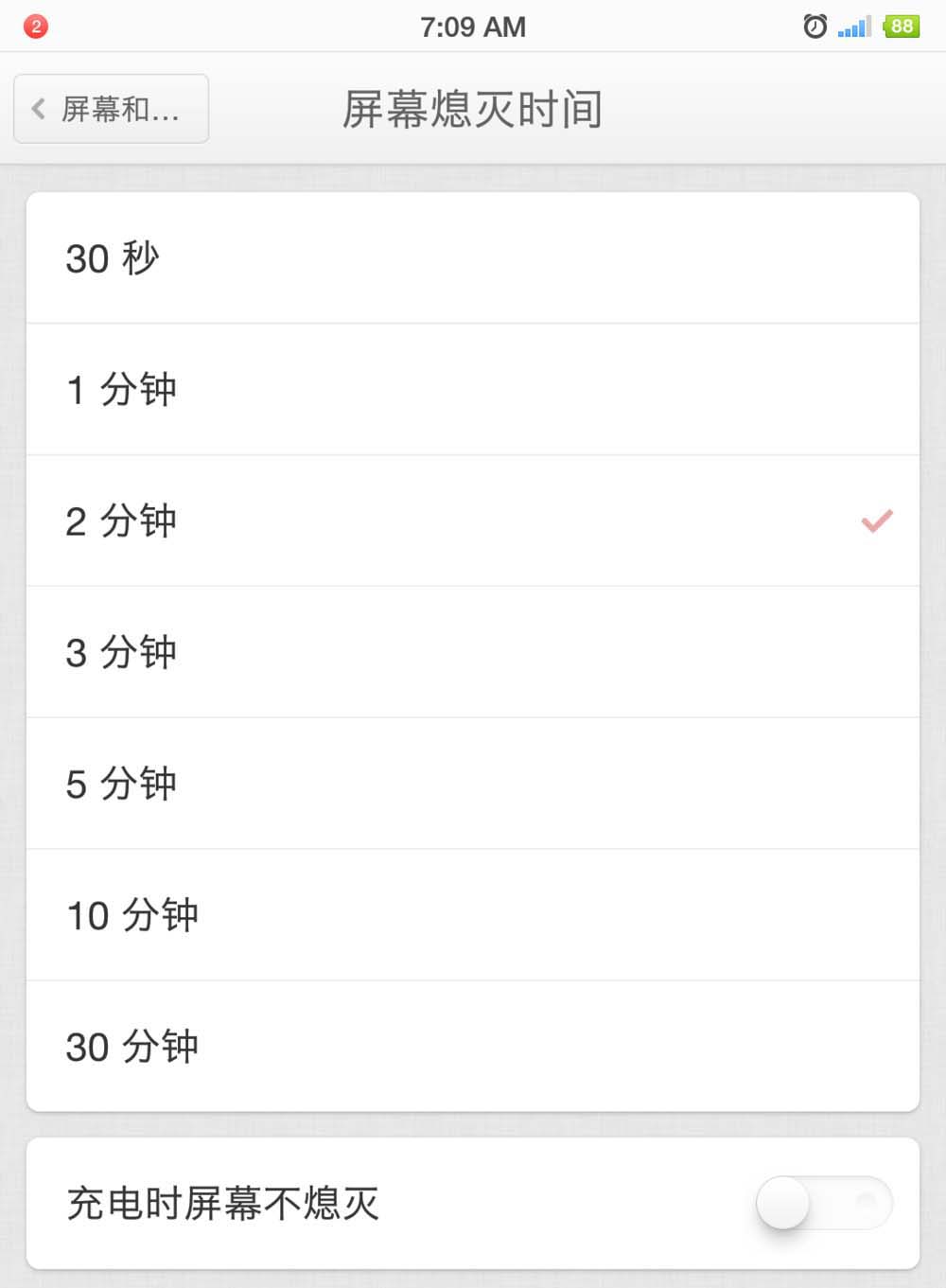Tap the red checkmark beside 2 分钟
The width and height of the screenshot is (946, 1288).
[x=877, y=520]
